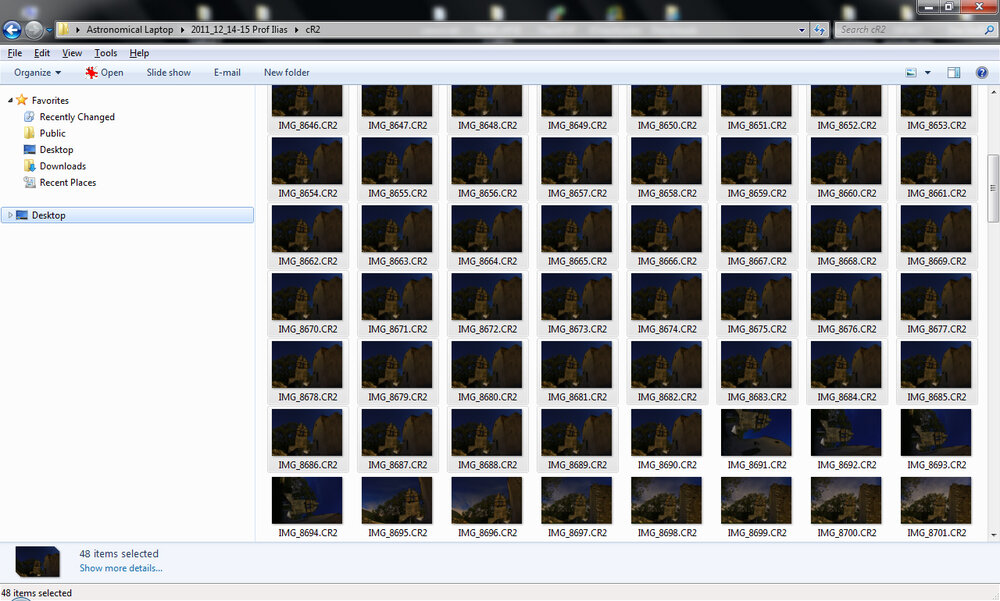
Task: Select thumbnail IMG_8697.CR2
Action: tap(576, 502)
